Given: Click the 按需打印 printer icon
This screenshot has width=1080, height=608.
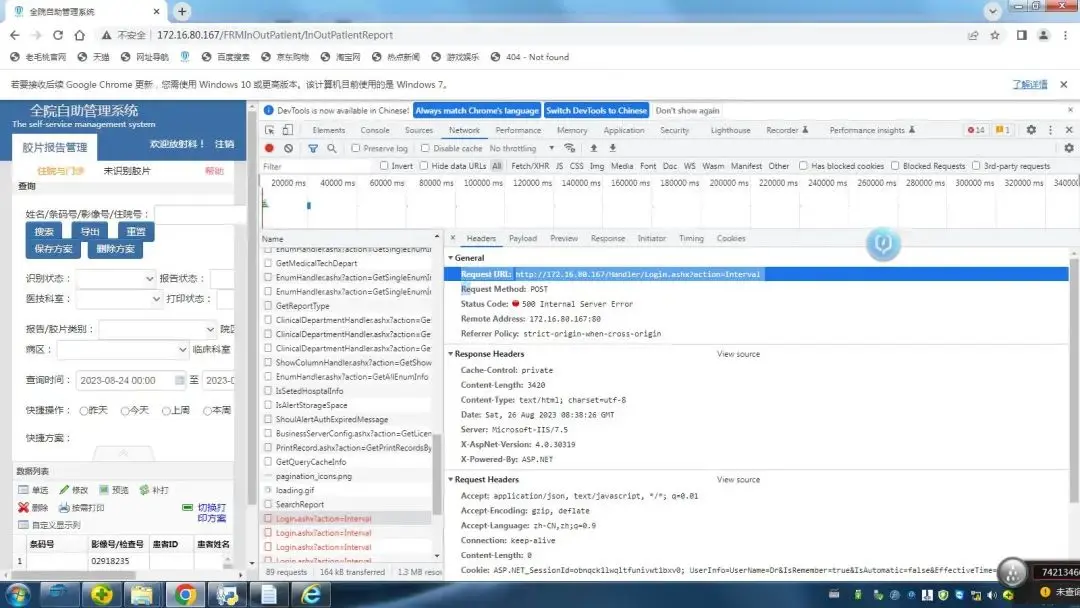Looking at the screenshot, I should click(64, 507).
